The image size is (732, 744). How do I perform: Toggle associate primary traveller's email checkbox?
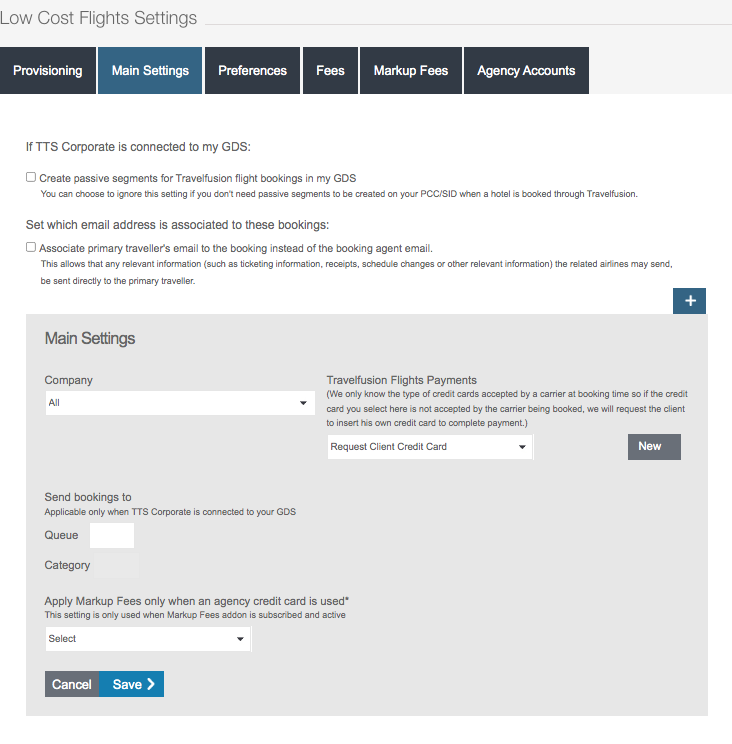tap(31, 247)
